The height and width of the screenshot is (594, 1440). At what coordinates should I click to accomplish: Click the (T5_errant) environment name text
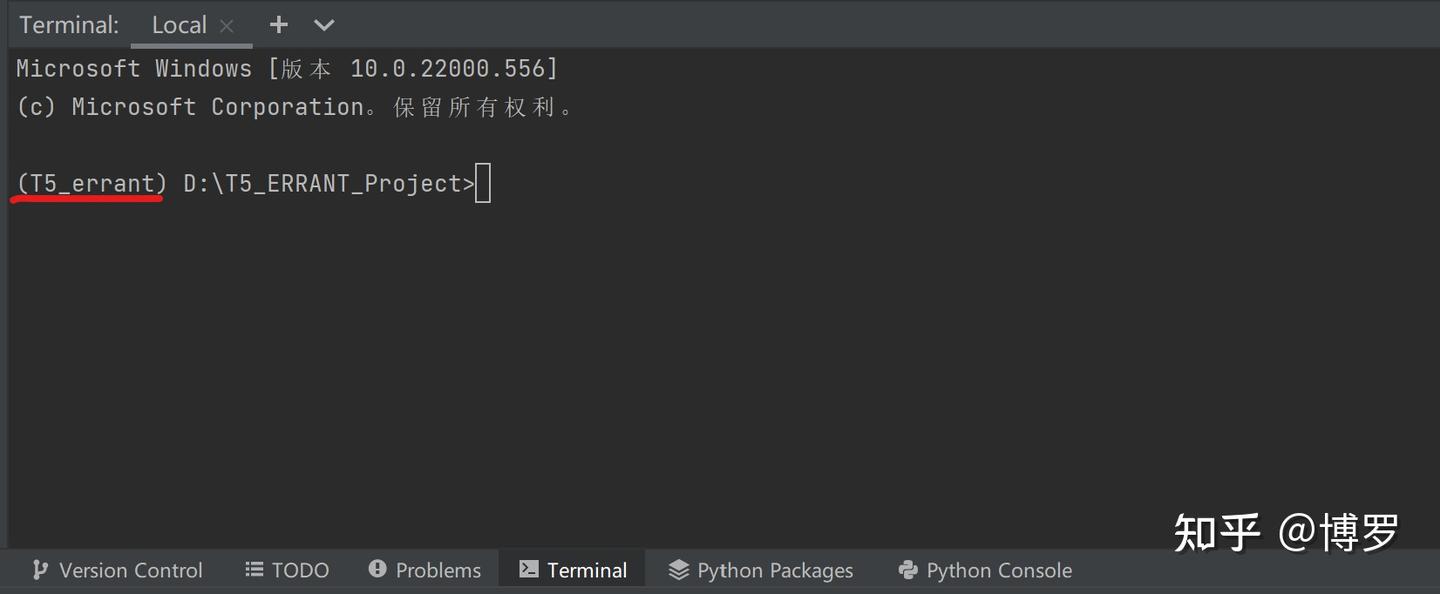92,184
